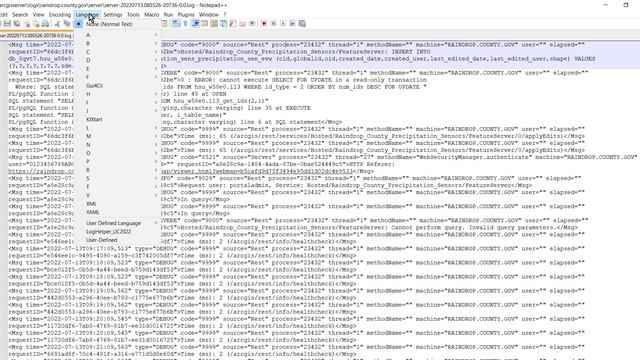Click the Stop Recording macro icon

(x=273, y=24)
